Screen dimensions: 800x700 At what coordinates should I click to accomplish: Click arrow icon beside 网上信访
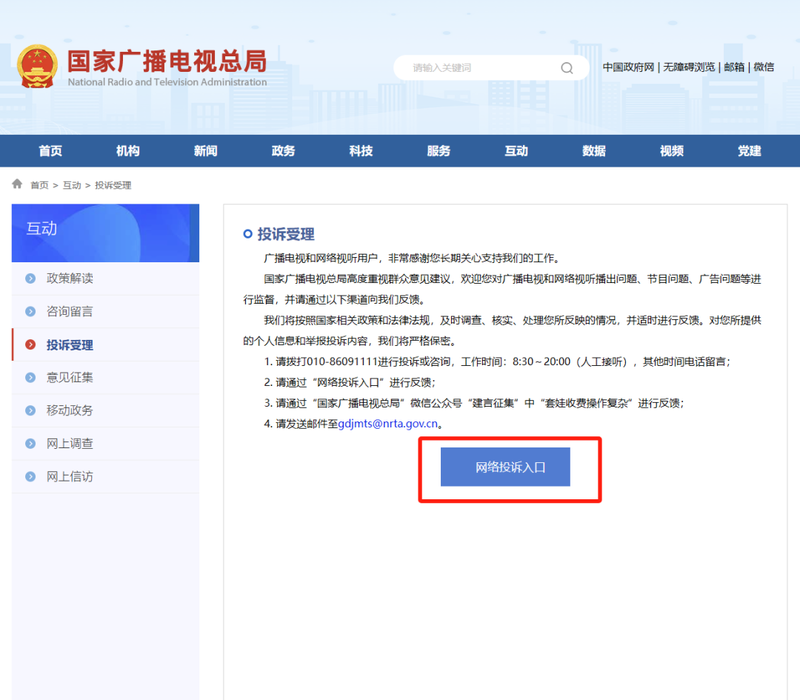point(30,476)
